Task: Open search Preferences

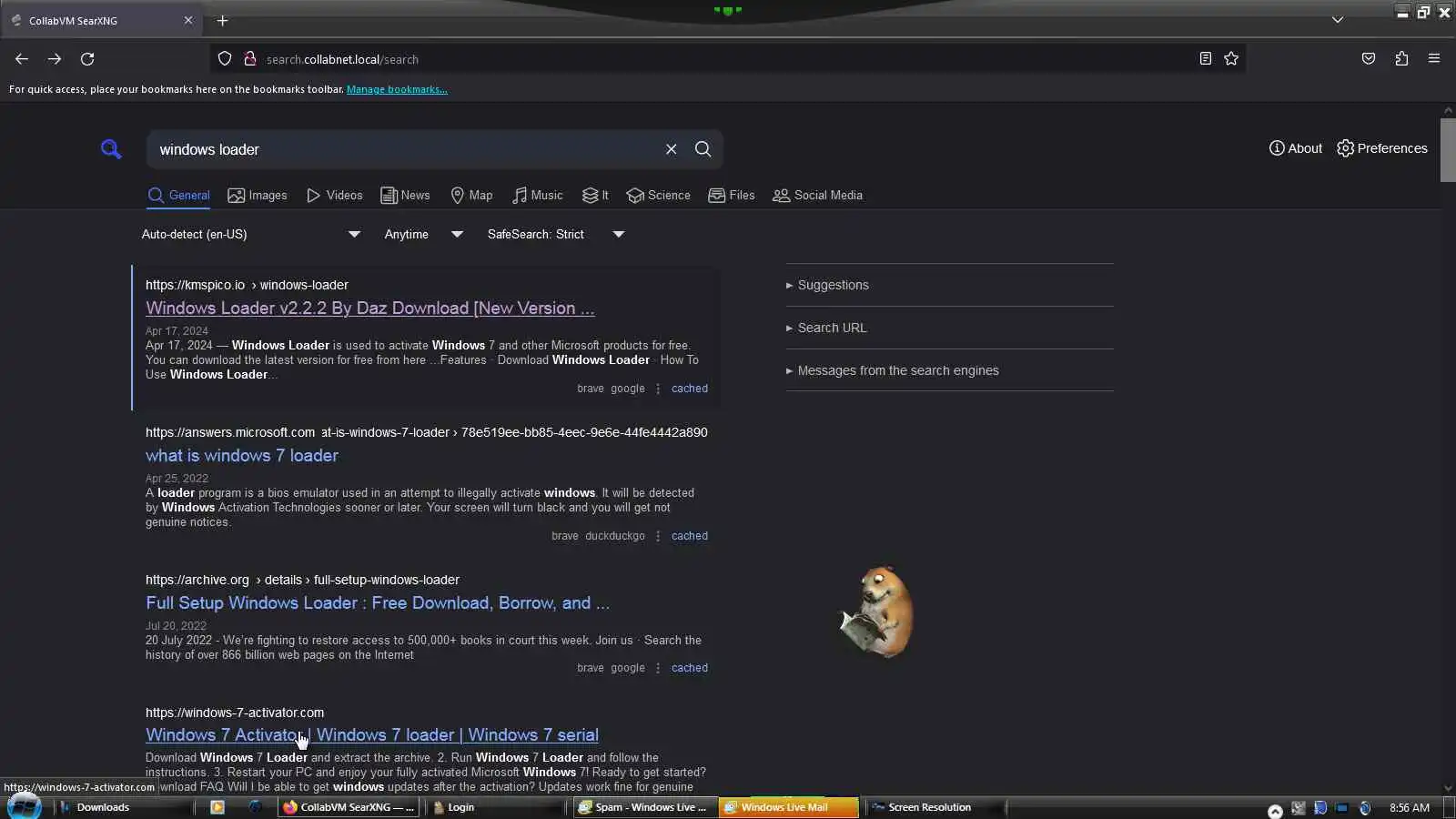Action: click(x=1381, y=148)
